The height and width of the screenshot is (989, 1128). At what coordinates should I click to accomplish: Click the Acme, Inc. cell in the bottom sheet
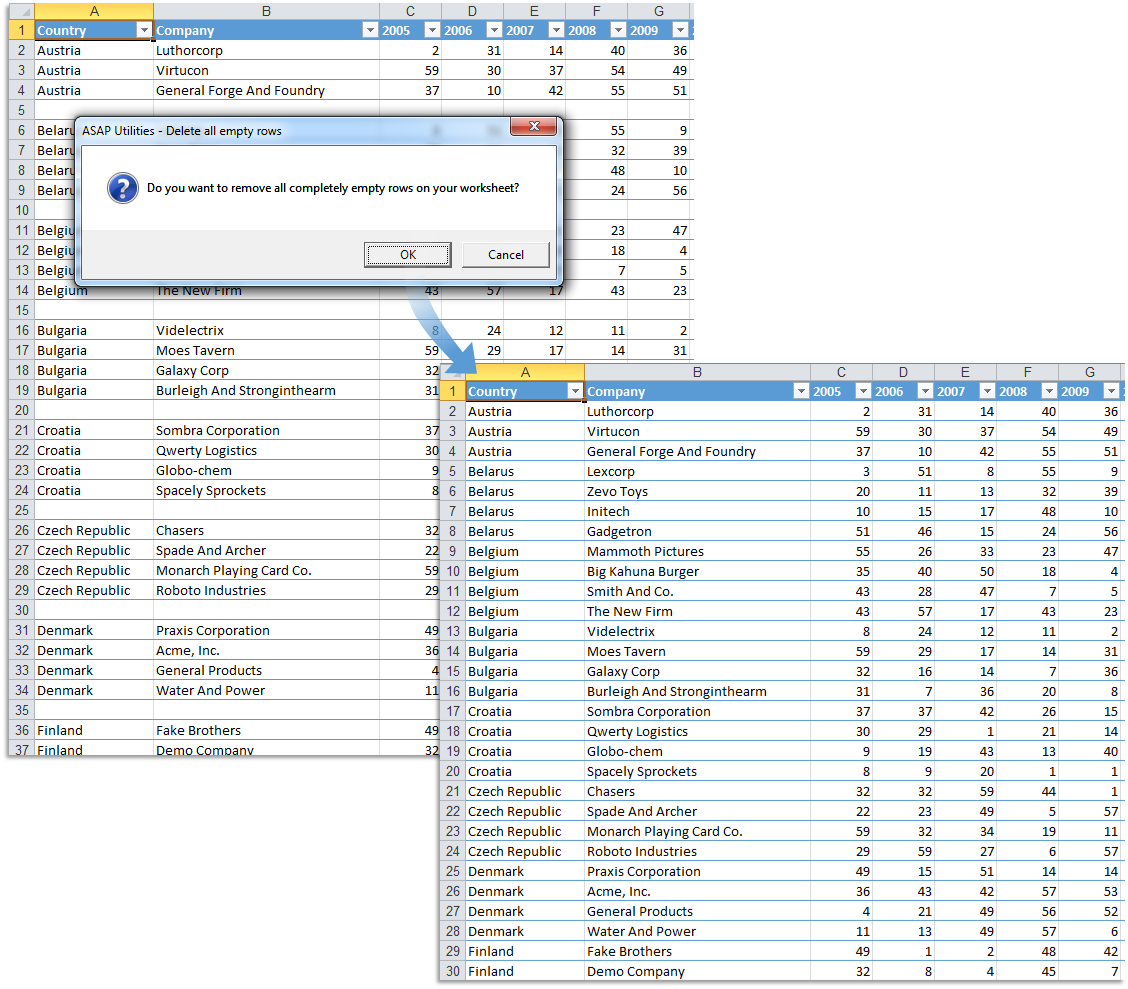click(697, 891)
